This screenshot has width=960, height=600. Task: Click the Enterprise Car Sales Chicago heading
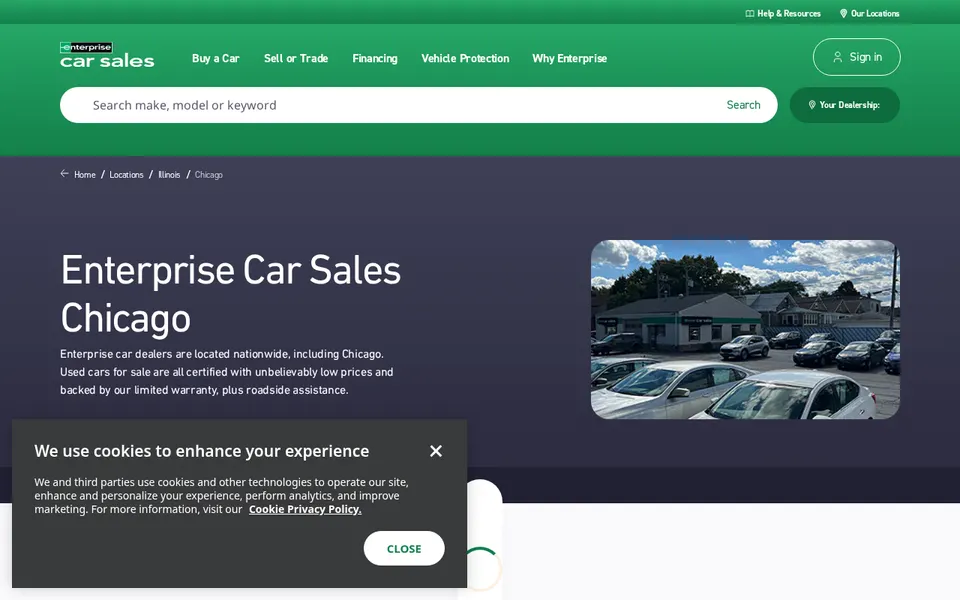[230, 294]
